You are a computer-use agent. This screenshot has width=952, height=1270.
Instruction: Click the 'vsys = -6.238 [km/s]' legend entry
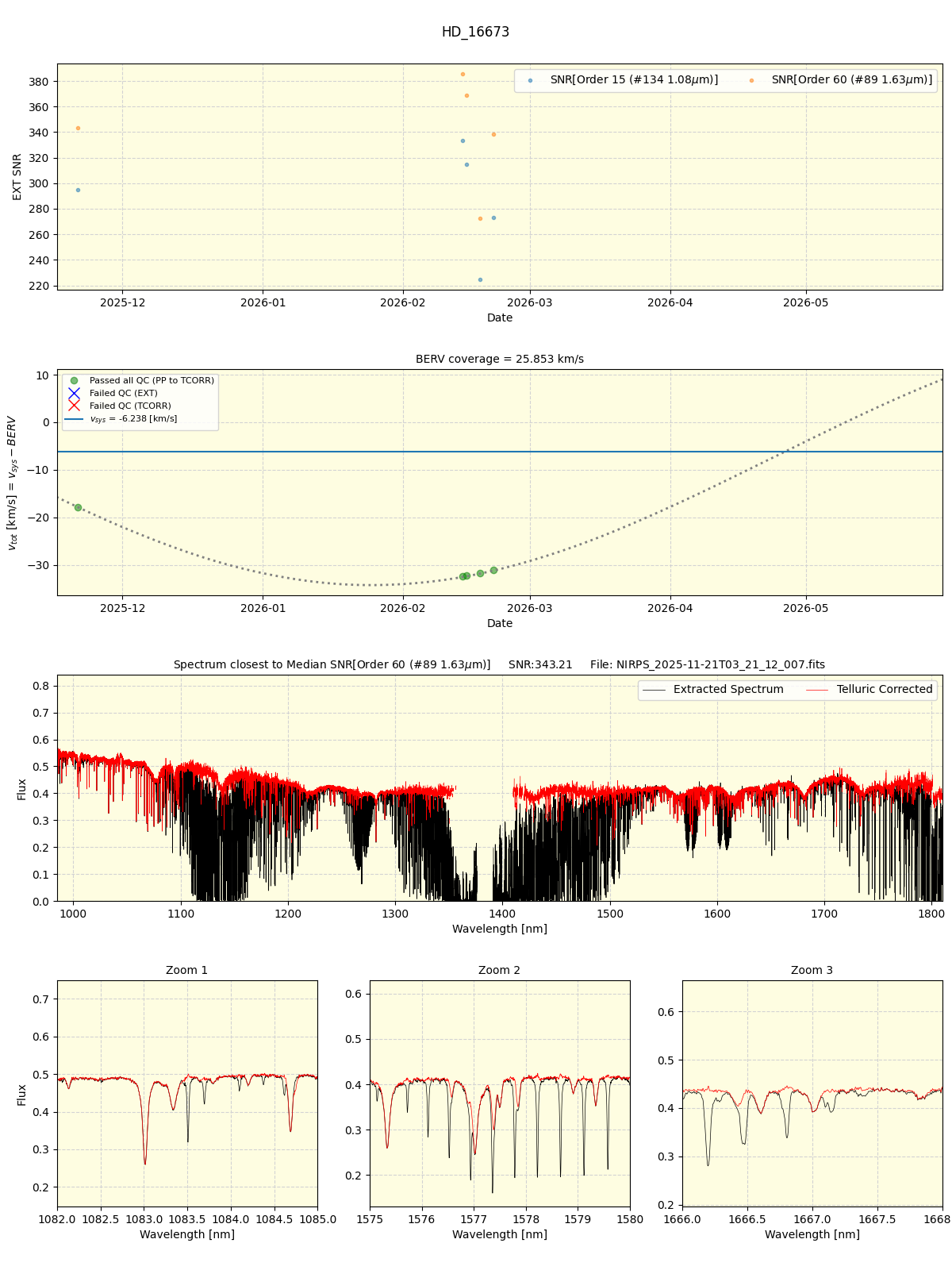[x=122, y=419]
